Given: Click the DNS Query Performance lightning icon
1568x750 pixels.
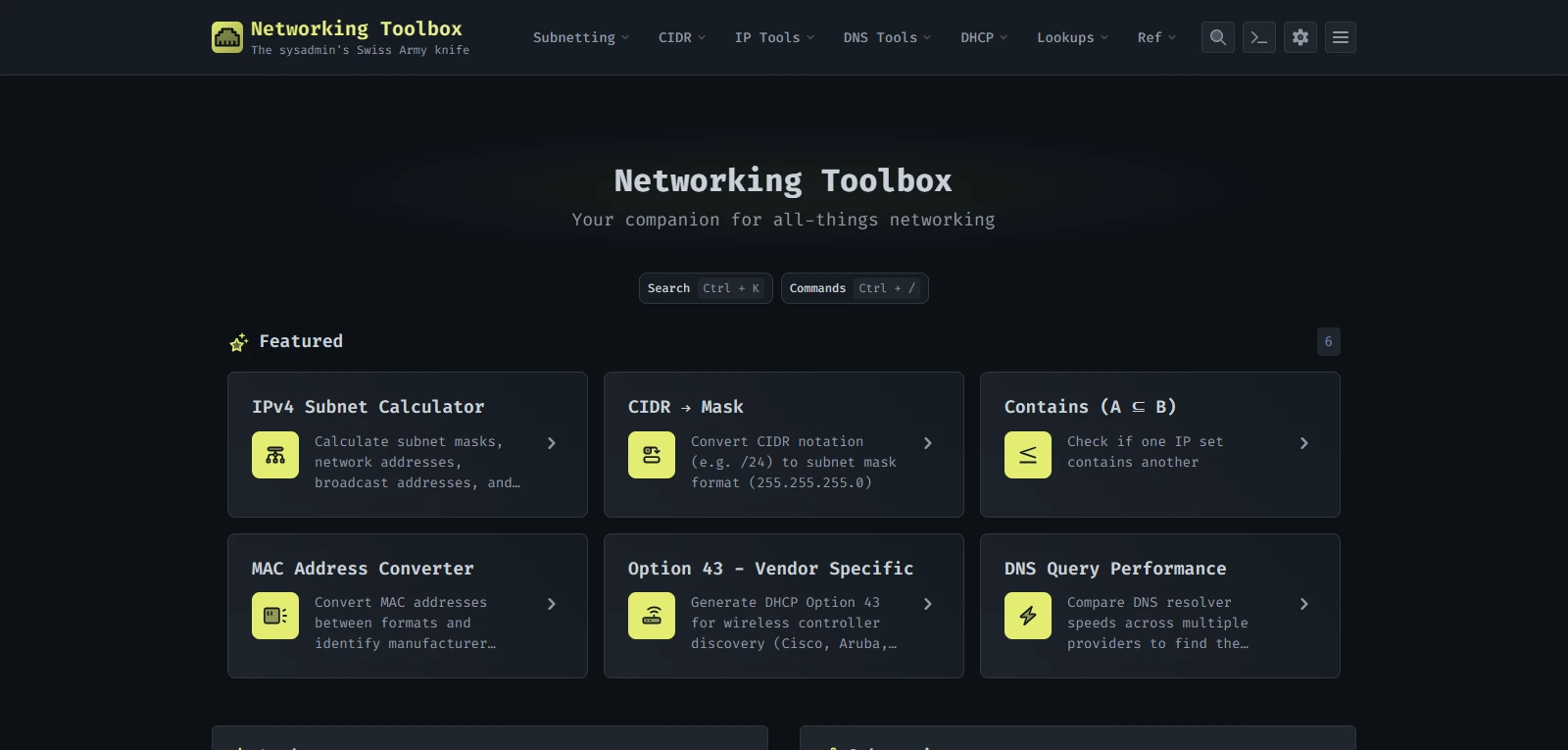Looking at the screenshot, I should (x=1028, y=616).
